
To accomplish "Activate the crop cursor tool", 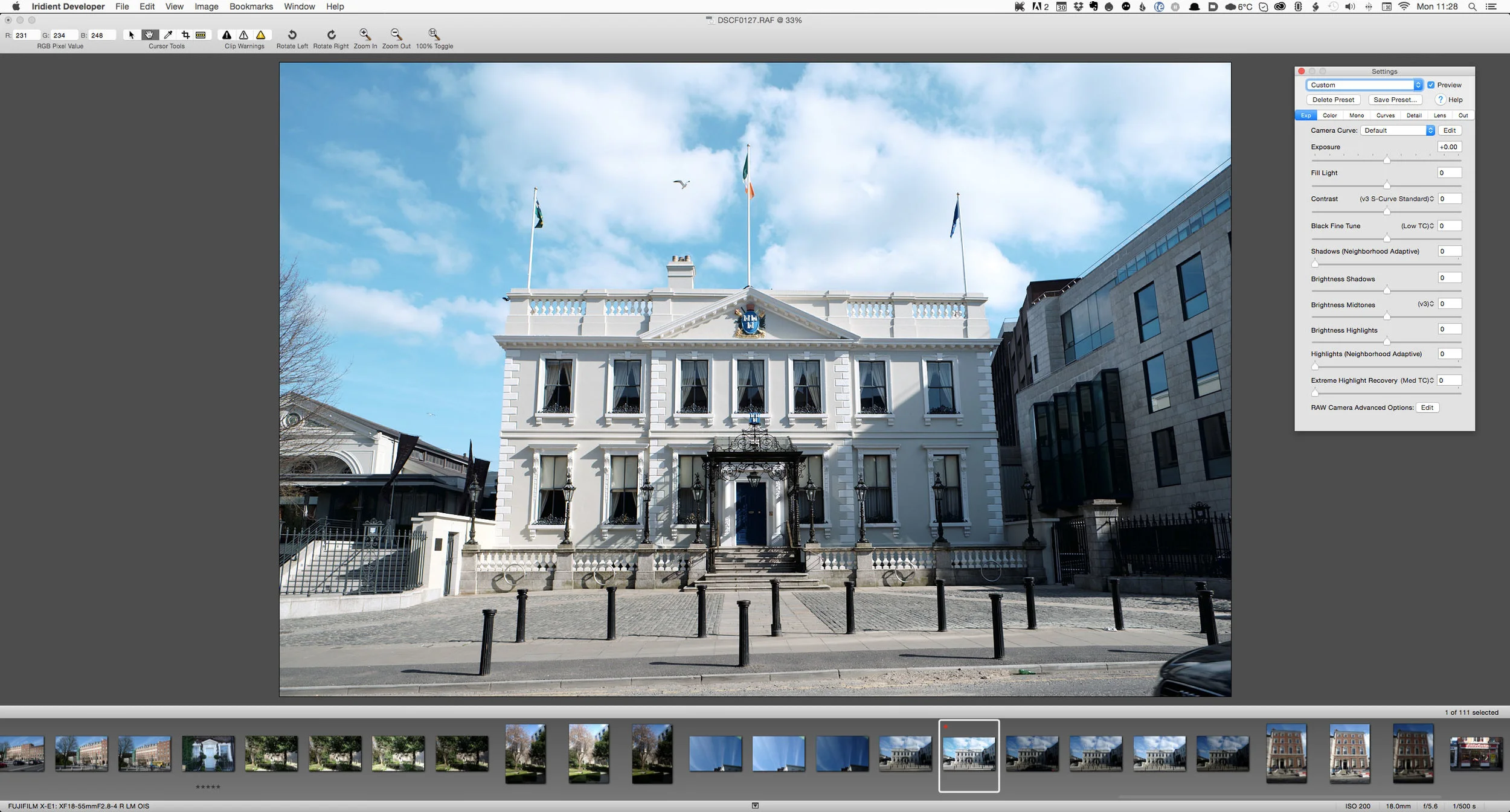I will (187, 34).
